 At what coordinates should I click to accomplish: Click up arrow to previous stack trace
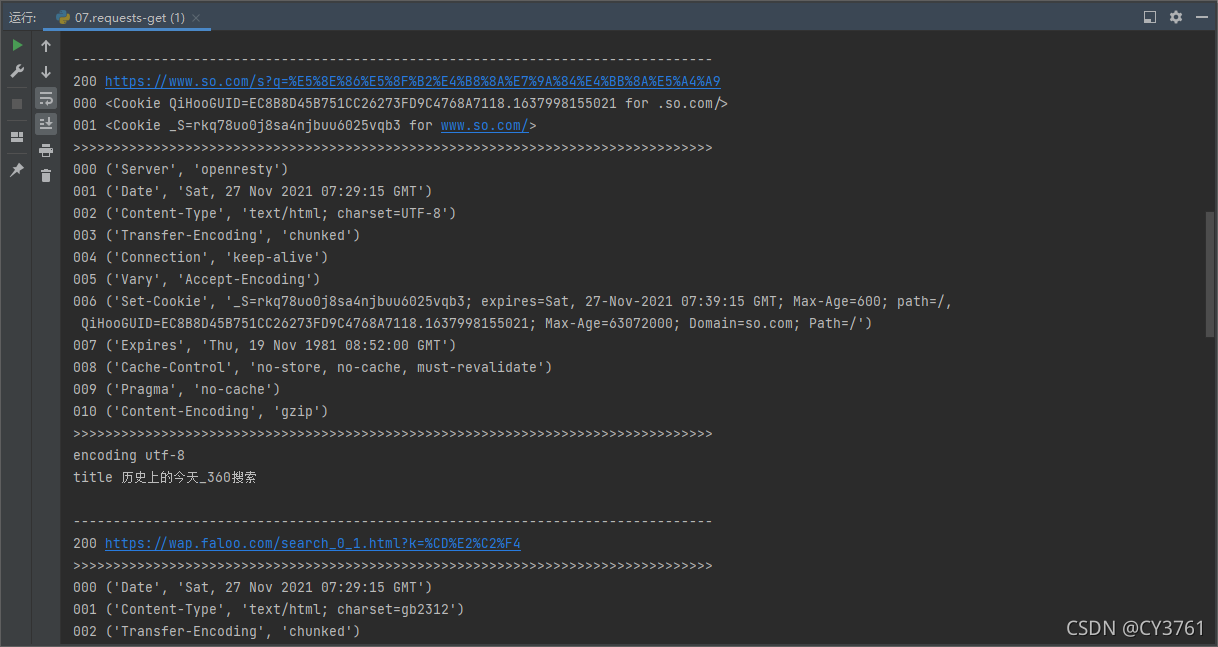46,46
